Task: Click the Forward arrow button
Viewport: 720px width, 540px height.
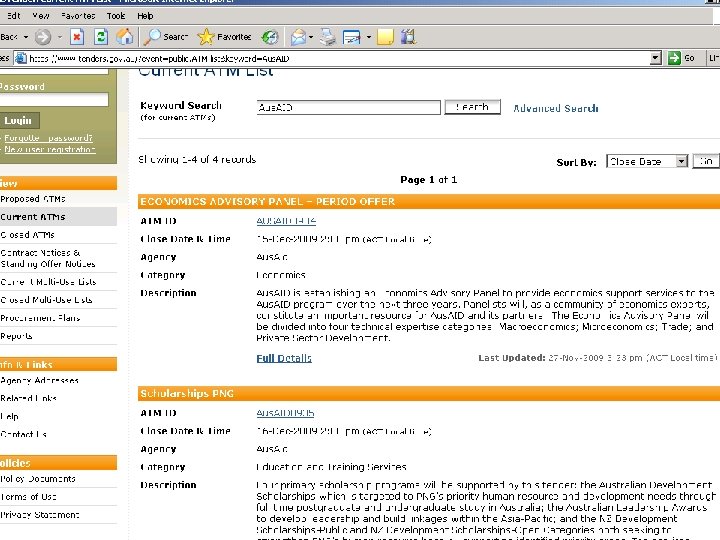Action: 43,37
